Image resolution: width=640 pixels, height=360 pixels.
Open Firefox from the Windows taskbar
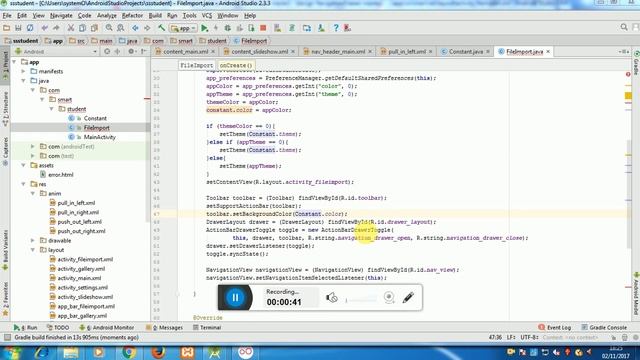tap(158, 352)
